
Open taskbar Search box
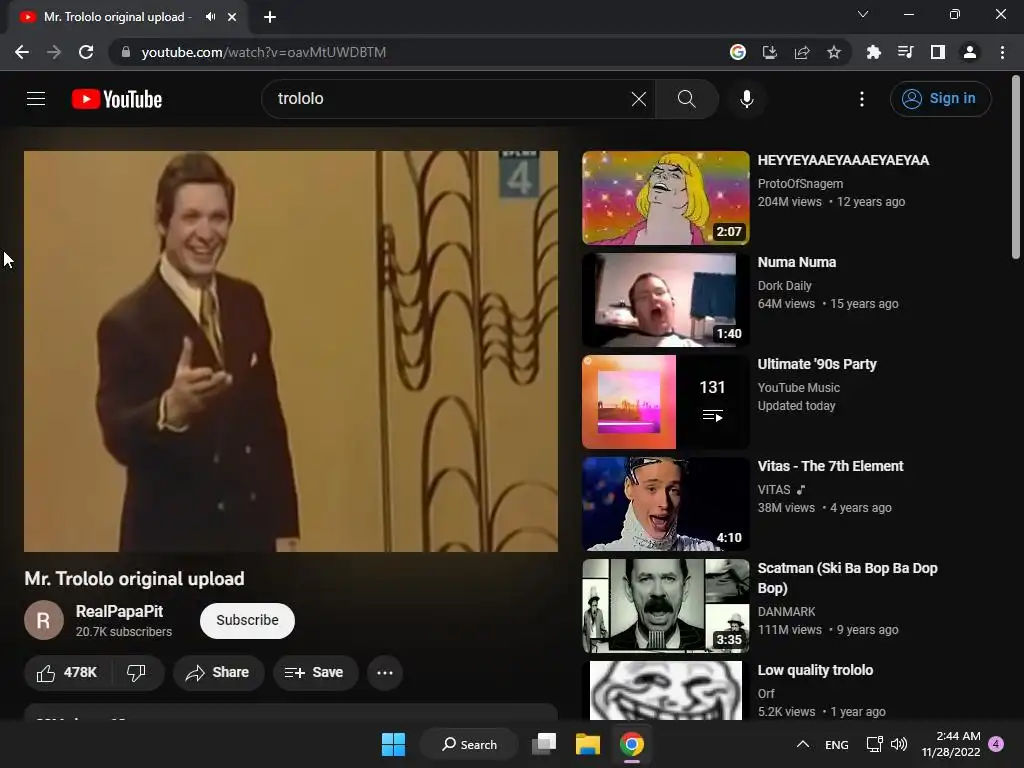point(469,744)
